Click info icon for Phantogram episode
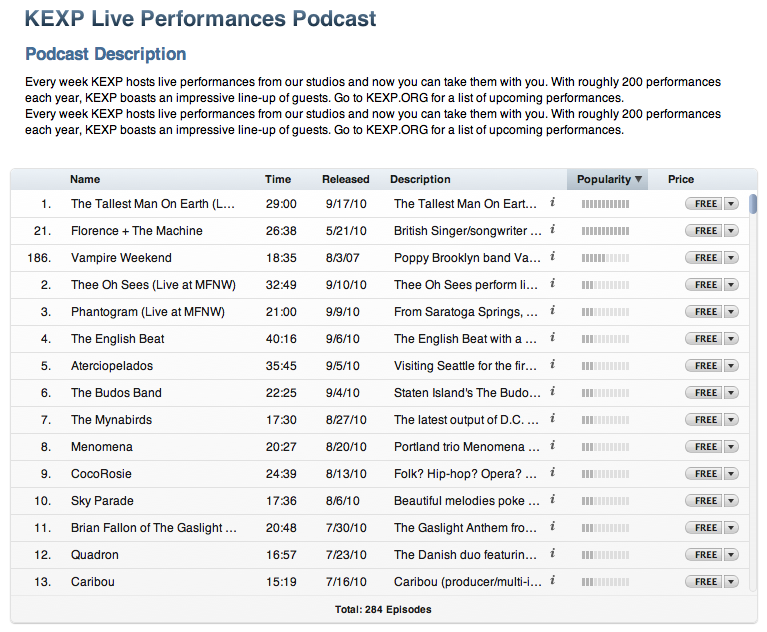Screen dimensions: 767x632 552,310
